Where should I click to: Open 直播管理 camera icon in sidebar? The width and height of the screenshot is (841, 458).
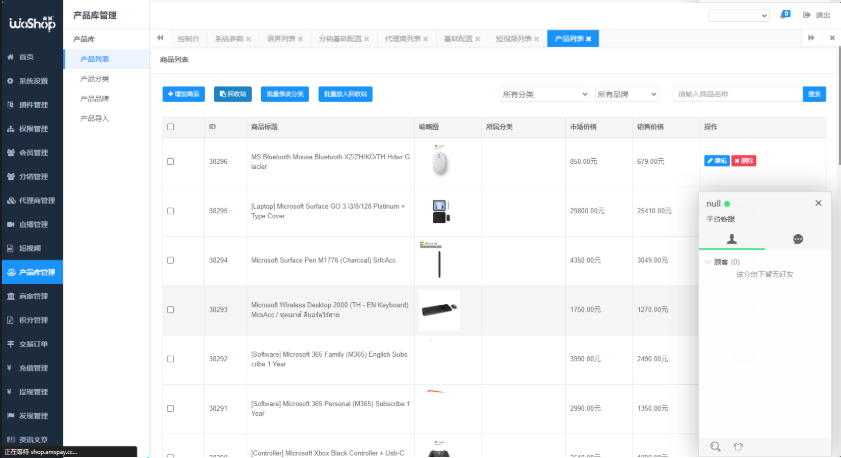10,224
